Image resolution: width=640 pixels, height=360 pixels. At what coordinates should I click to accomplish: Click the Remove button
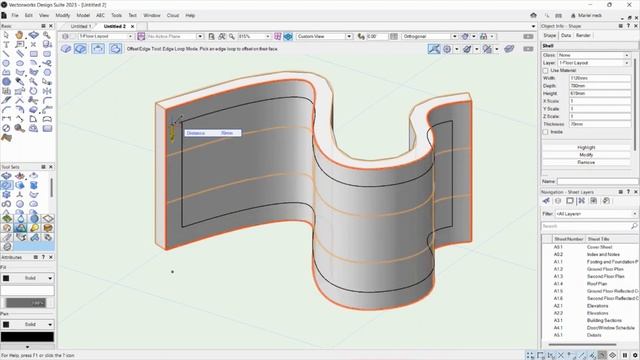coord(586,162)
